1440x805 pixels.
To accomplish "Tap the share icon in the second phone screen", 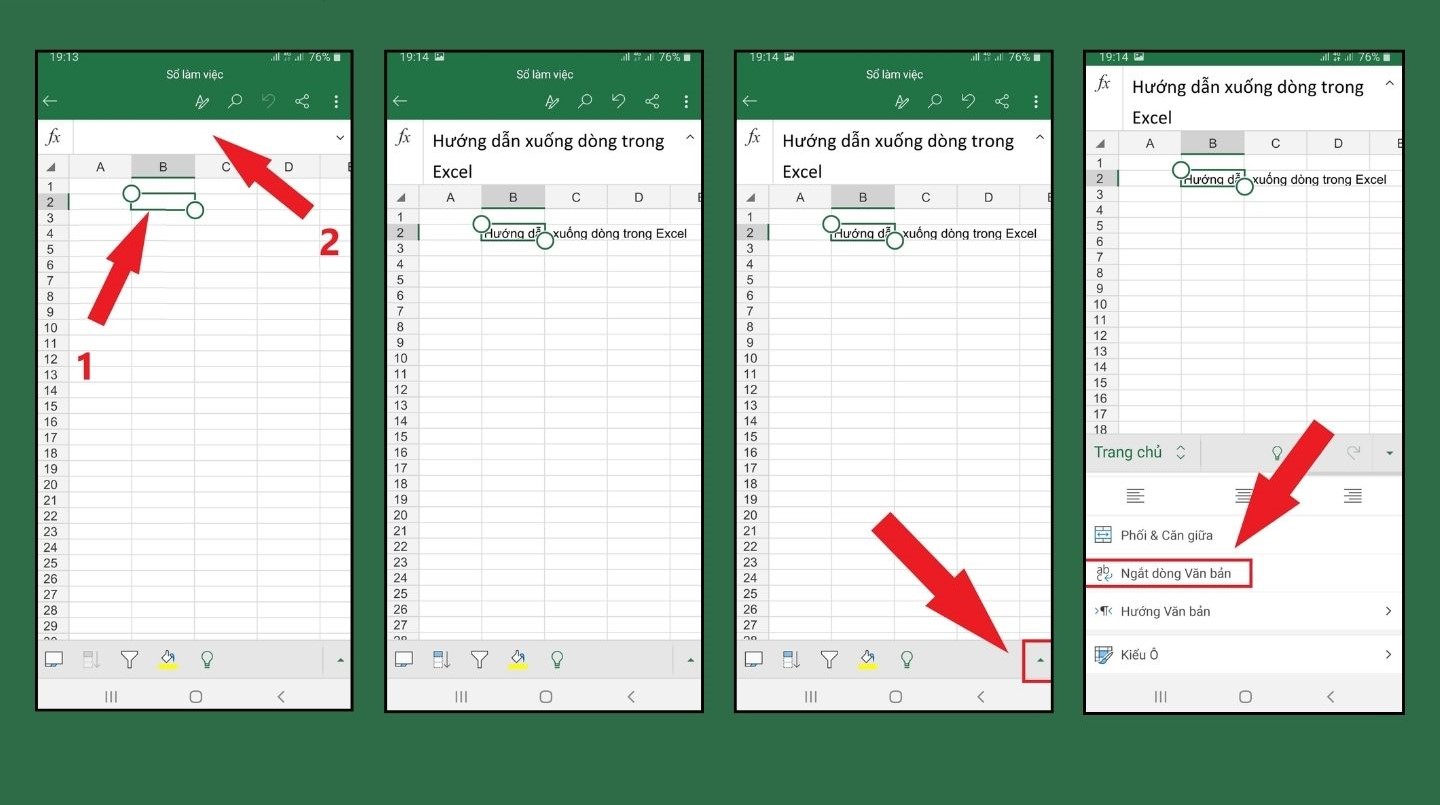I will point(652,101).
